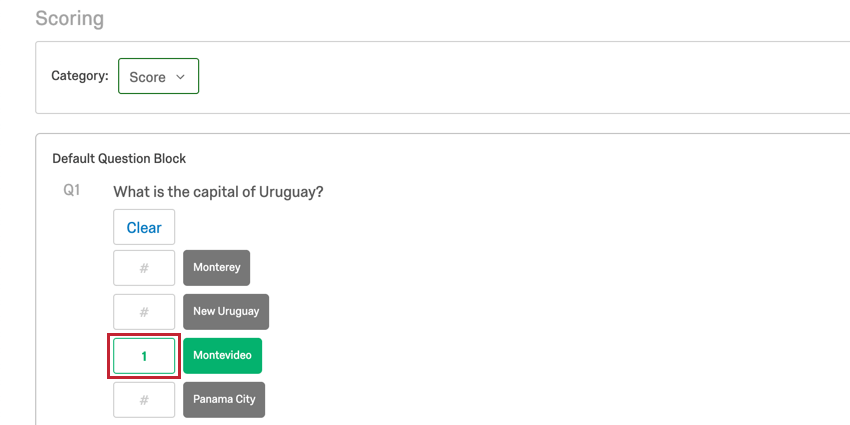Click the Panama City score input

tap(144, 400)
